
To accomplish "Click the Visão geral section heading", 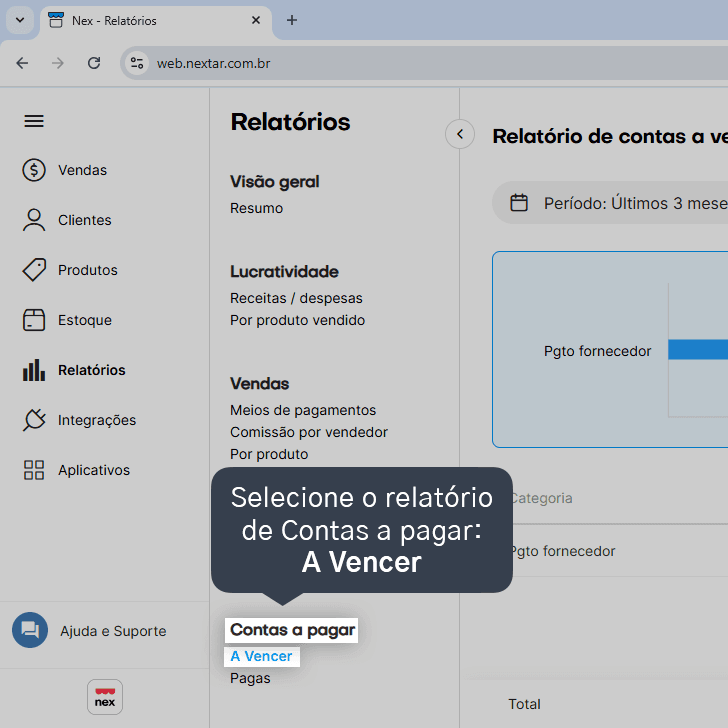I will point(275,182).
